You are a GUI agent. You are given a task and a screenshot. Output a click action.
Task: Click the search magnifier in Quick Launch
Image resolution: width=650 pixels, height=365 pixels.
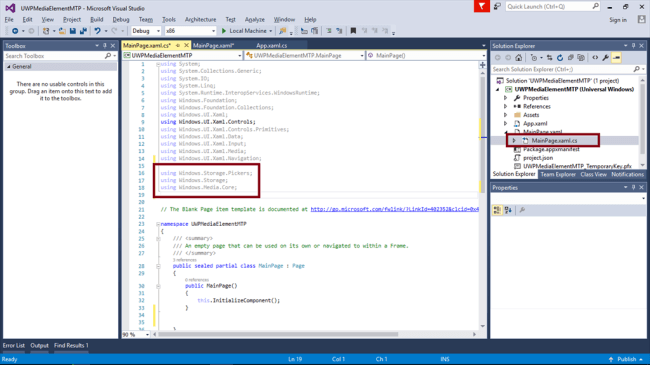[x=595, y=6]
